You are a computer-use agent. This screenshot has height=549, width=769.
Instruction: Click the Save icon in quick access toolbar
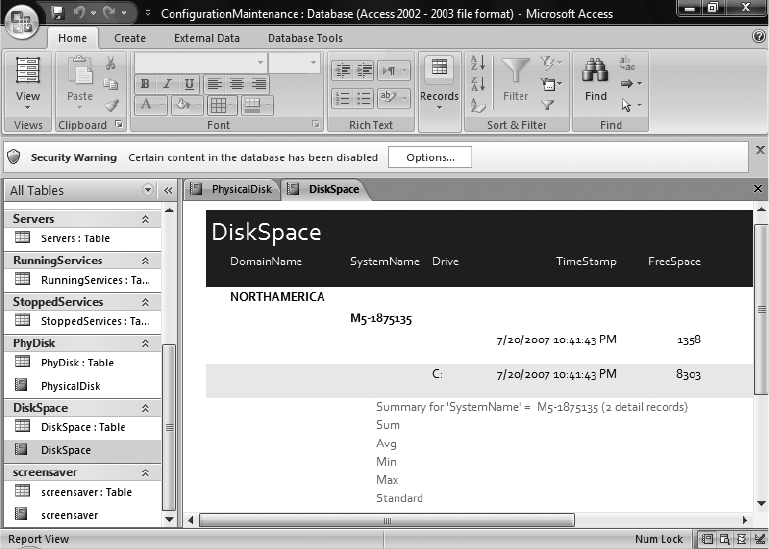pos(58,12)
